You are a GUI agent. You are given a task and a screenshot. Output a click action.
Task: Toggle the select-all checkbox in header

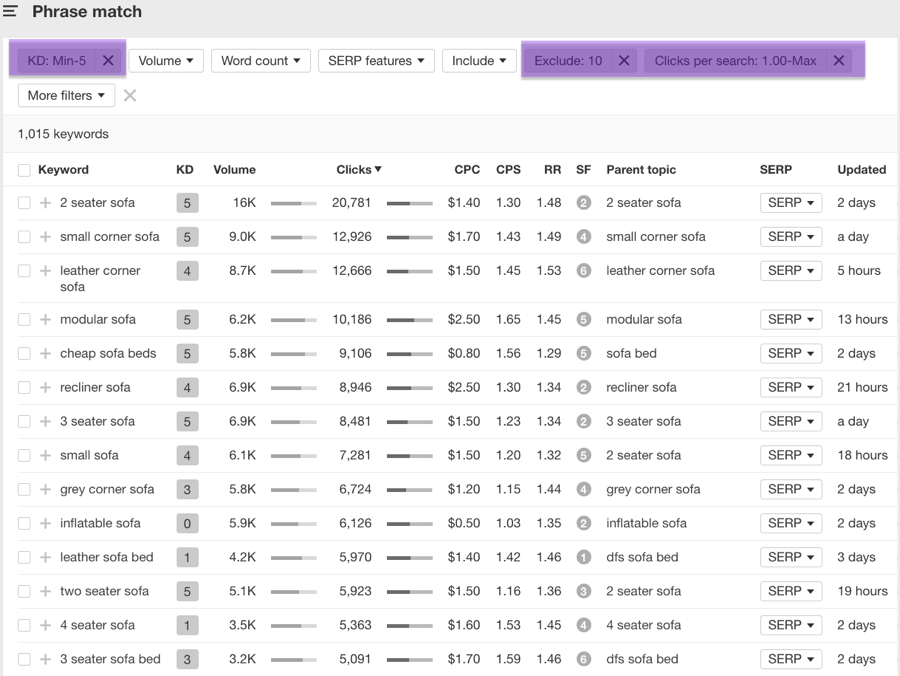24,170
